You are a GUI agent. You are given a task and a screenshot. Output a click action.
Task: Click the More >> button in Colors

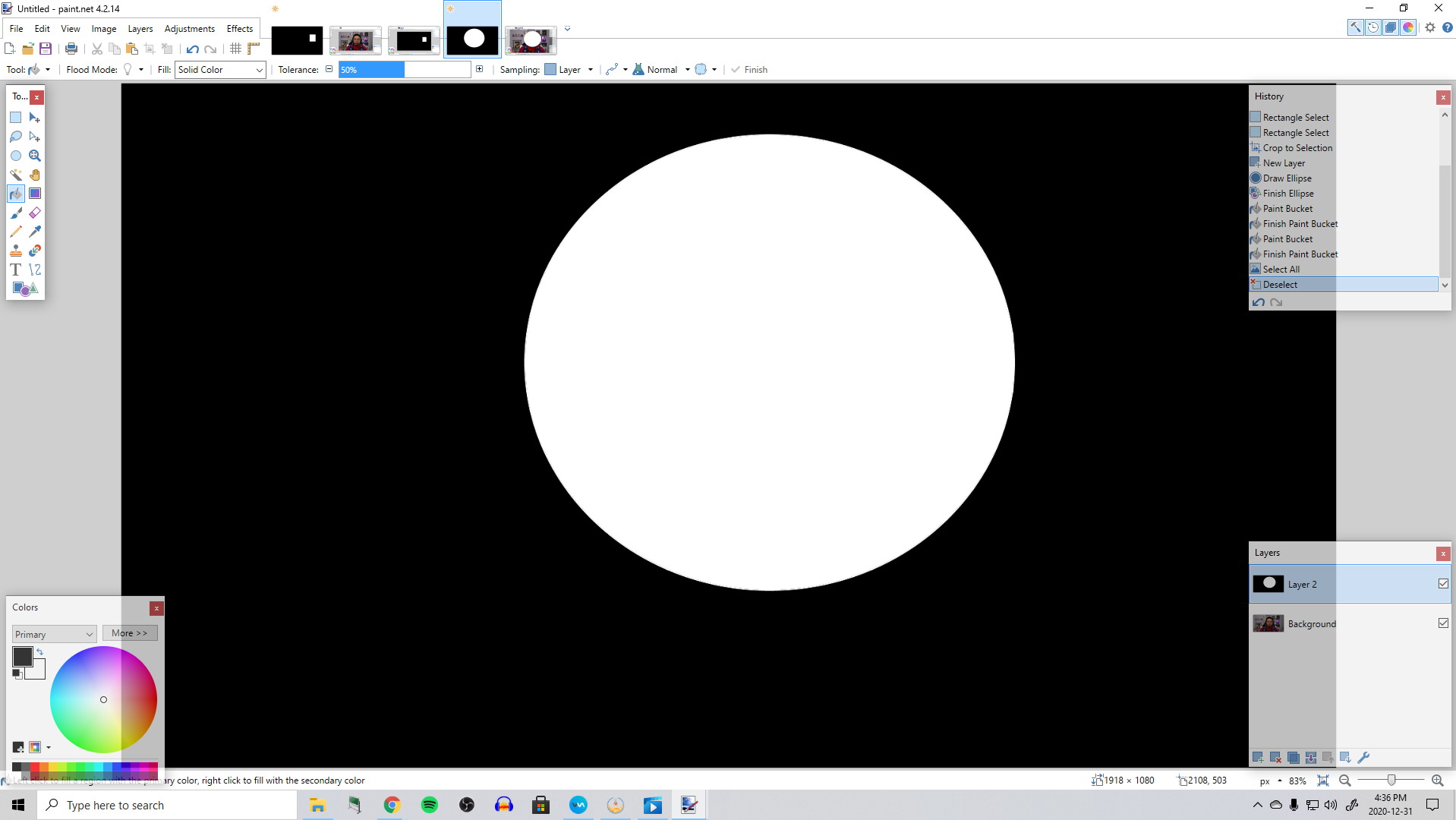click(130, 633)
